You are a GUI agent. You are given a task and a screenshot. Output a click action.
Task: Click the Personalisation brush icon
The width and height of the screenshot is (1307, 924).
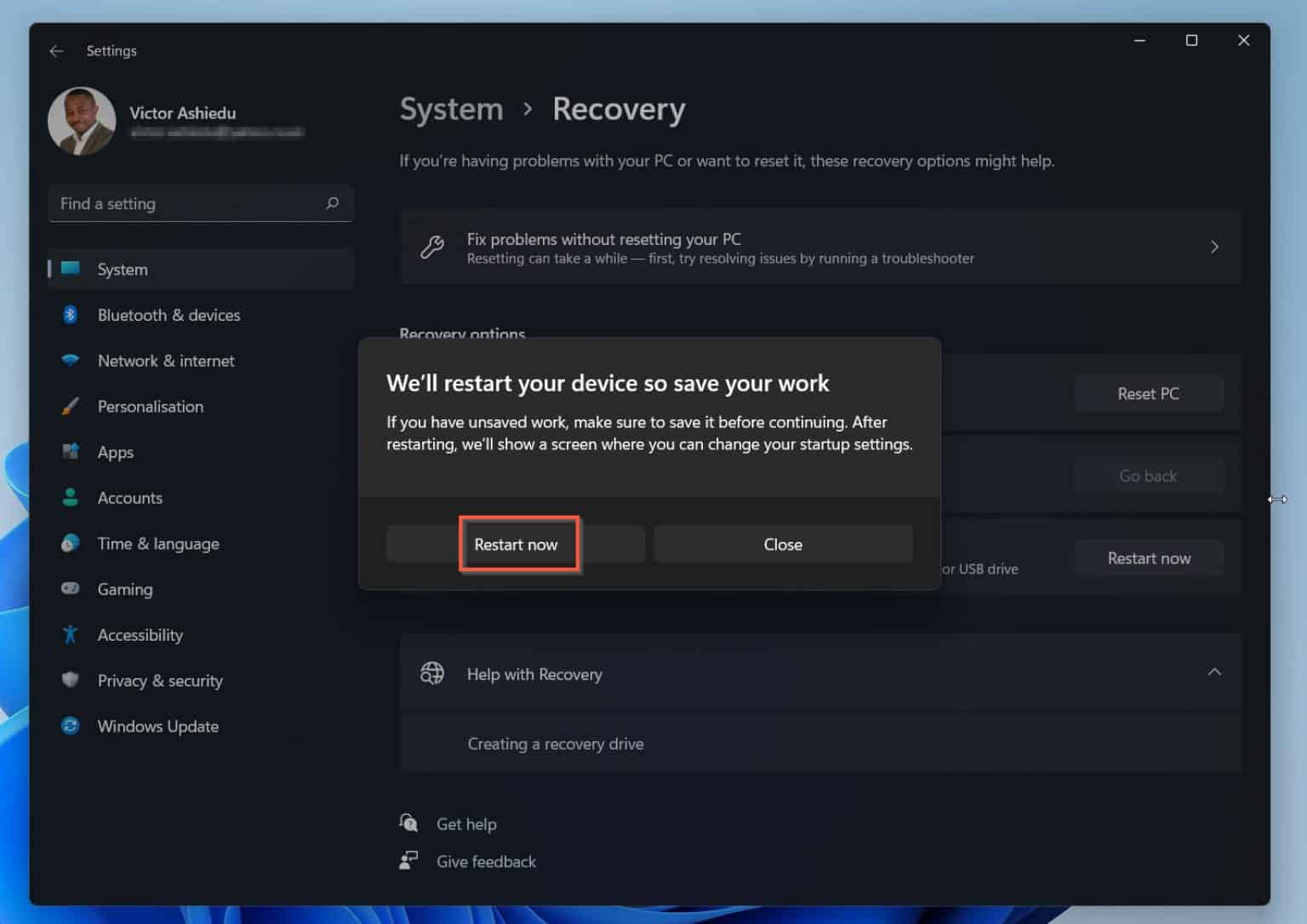tap(71, 406)
